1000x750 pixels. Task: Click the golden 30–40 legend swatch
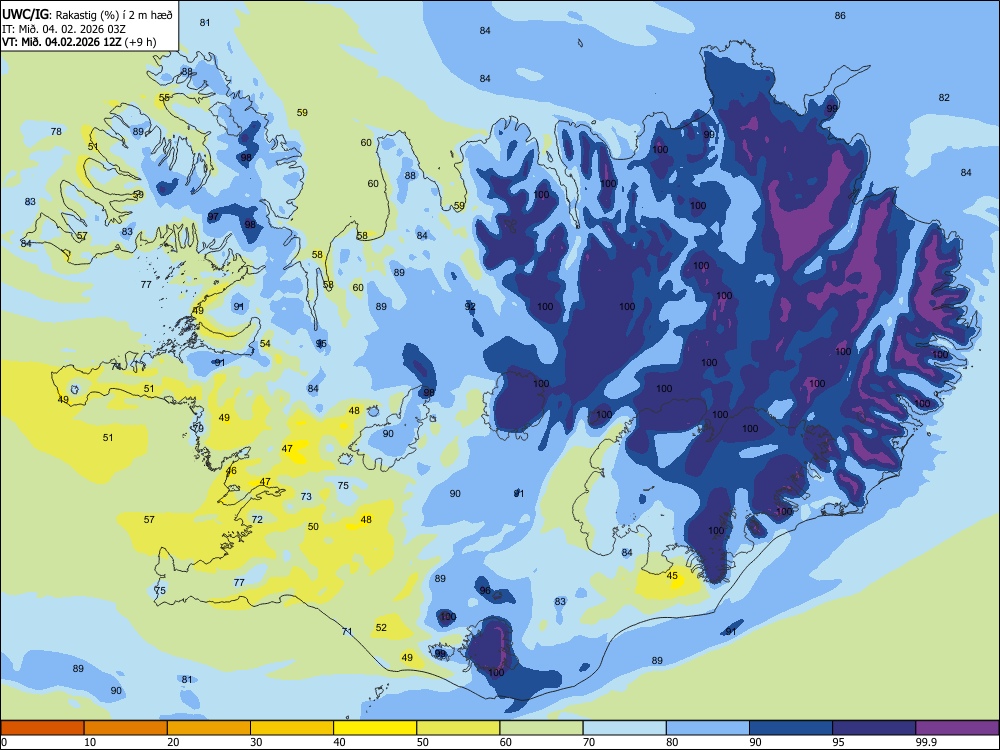pyautogui.click(x=292, y=728)
